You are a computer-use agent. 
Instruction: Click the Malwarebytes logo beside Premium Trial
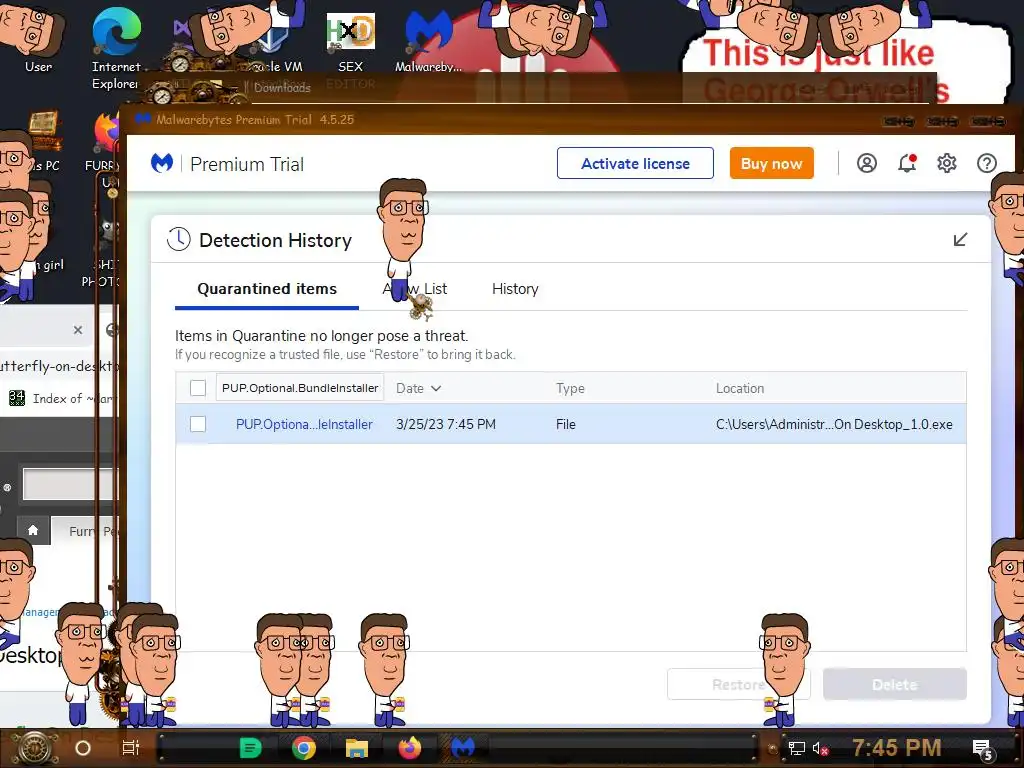click(162, 163)
